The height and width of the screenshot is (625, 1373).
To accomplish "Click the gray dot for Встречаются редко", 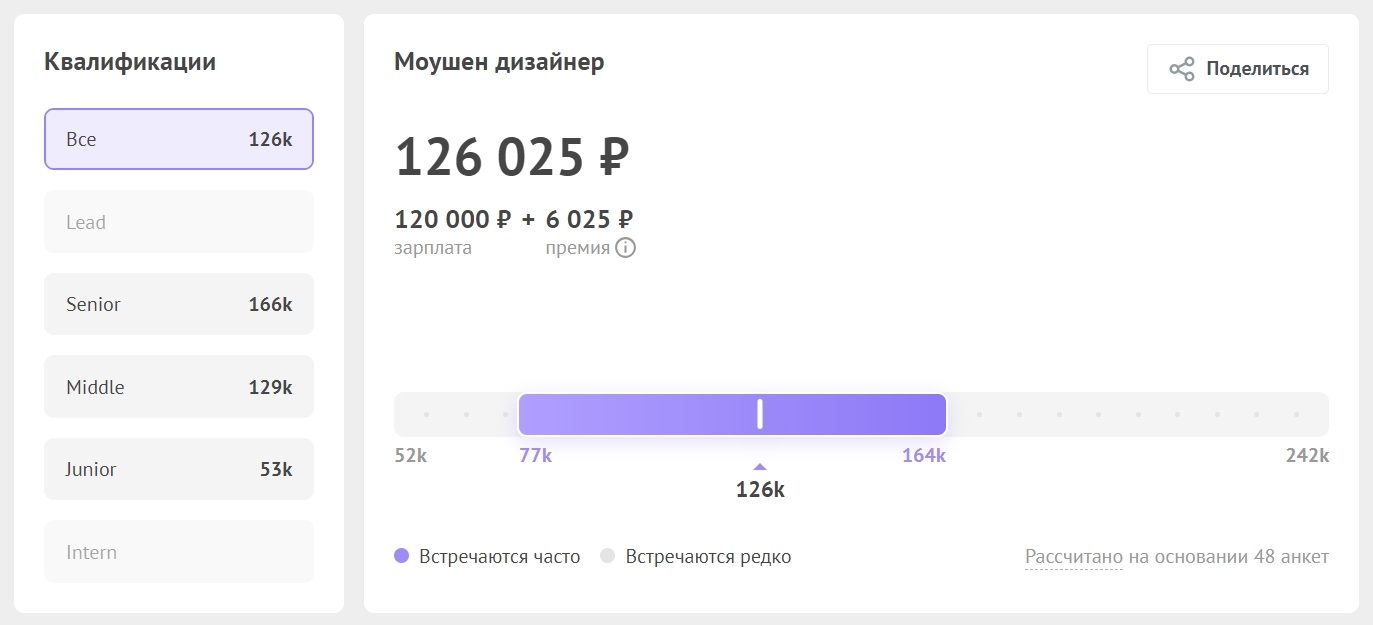I will click(607, 556).
